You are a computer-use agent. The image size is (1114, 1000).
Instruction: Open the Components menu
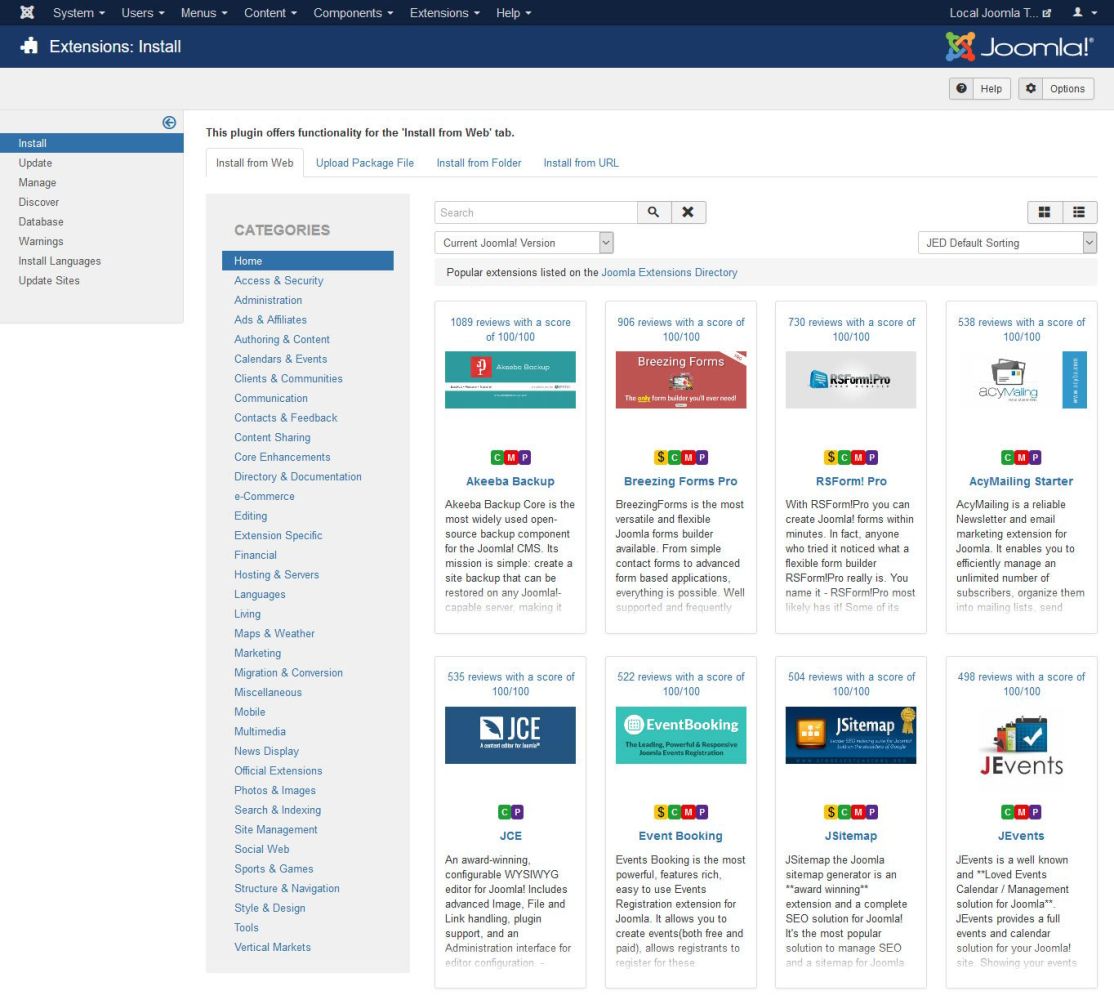point(353,13)
